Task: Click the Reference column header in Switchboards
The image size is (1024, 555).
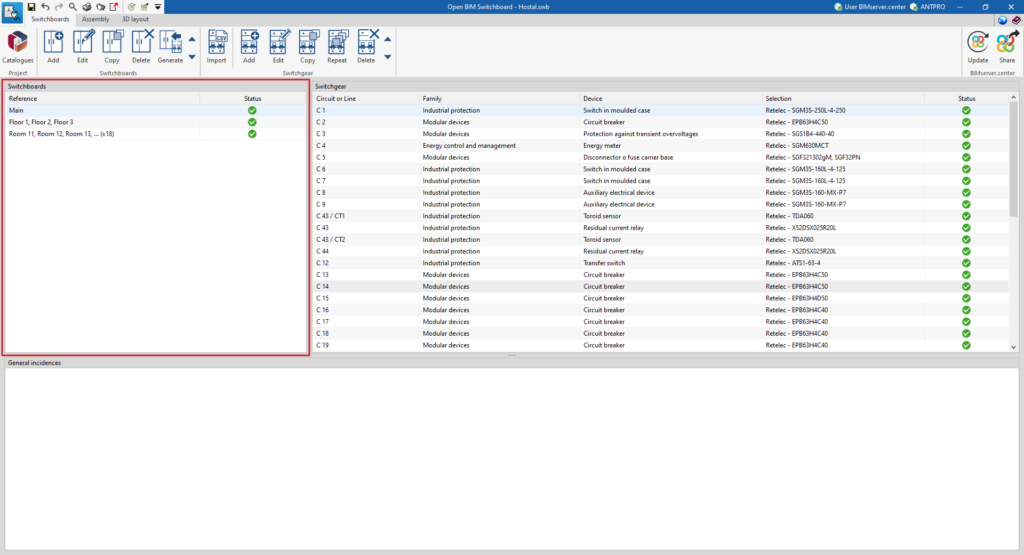Action: [x=103, y=99]
